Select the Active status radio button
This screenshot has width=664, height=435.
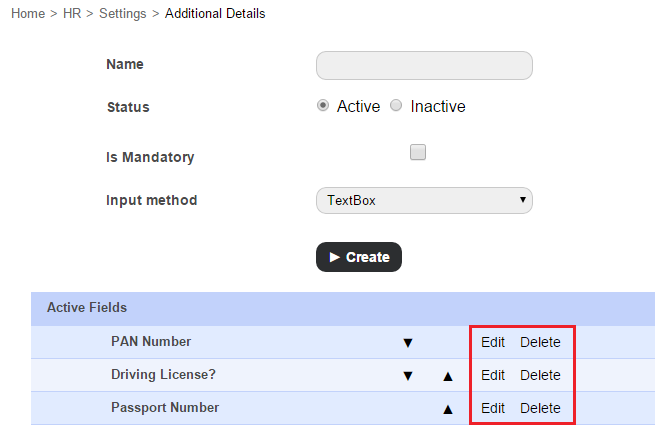(323, 106)
